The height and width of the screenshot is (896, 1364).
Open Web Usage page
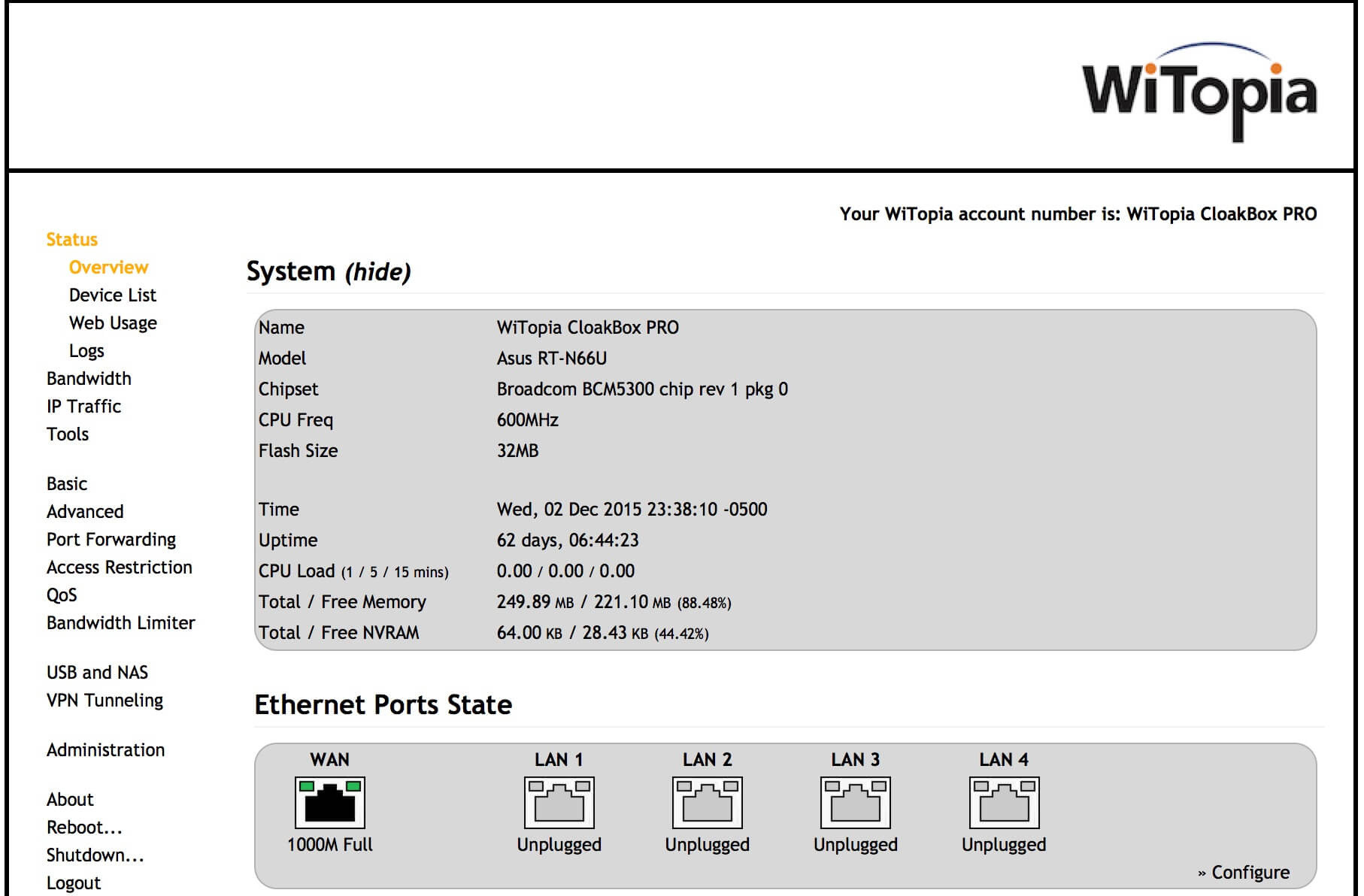[113, 323]
